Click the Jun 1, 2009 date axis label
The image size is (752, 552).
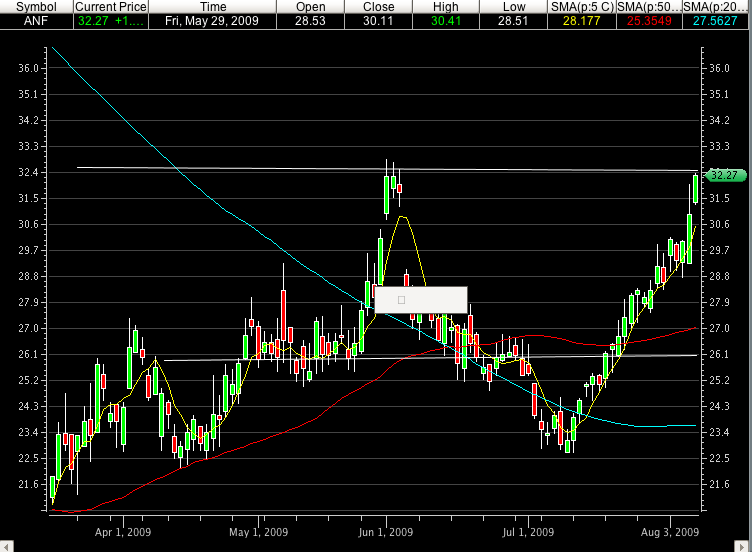point(386,531)
